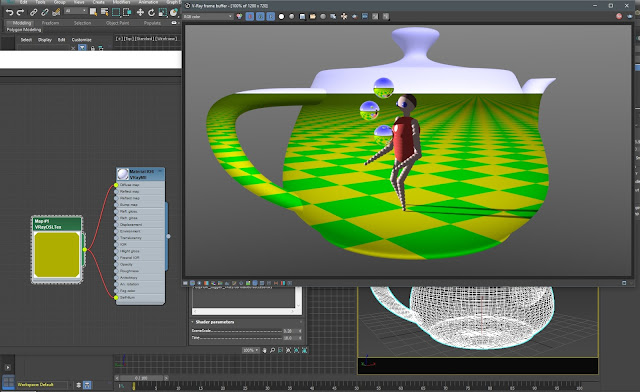Screen dimensions: 640x392
Task: Open the Select menu in Scene Explorer
Action: pos(26,40)
